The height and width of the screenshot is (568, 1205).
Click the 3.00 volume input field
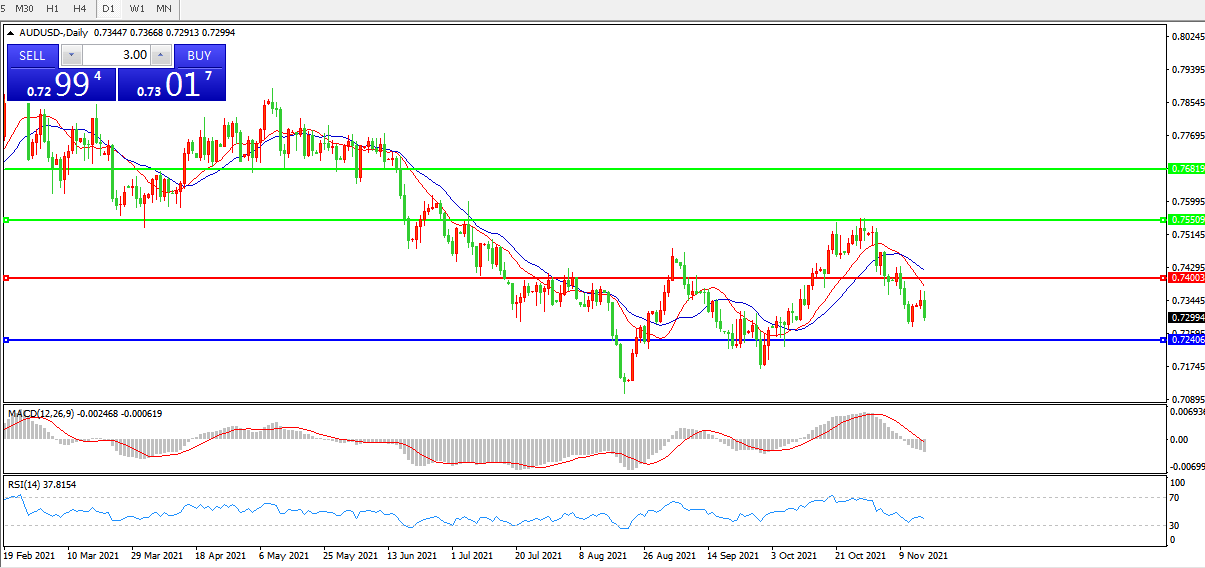pyautogui.click(x=115, y=55)
